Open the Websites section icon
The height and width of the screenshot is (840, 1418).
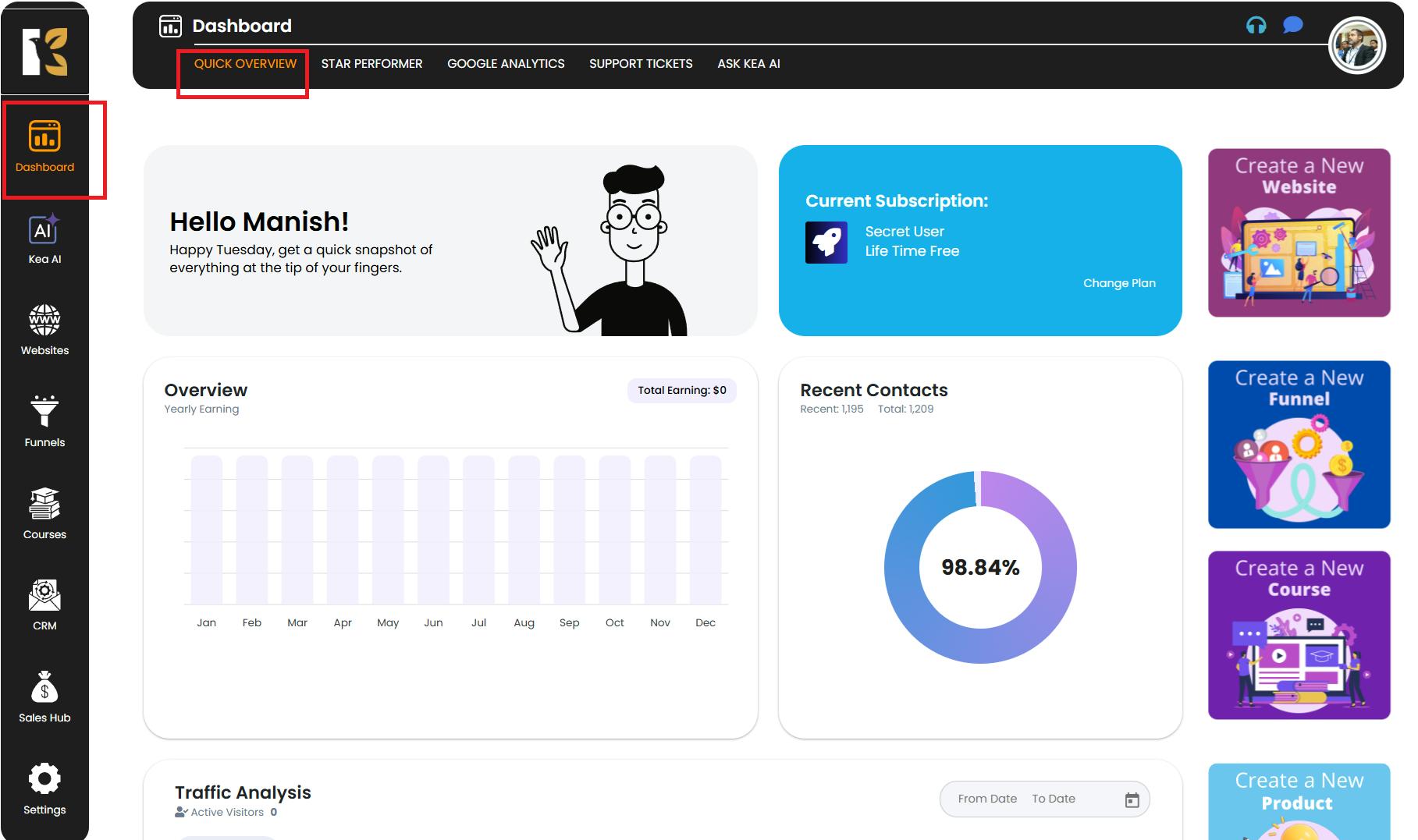44,321
